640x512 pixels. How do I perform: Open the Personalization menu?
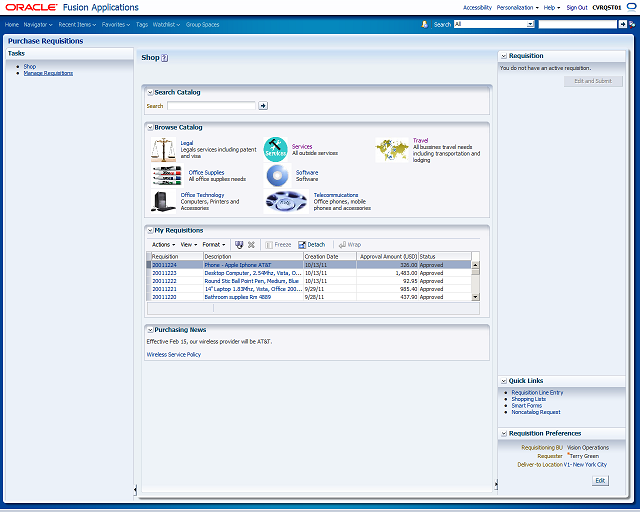pyautogui.click(x=518, y=7)
